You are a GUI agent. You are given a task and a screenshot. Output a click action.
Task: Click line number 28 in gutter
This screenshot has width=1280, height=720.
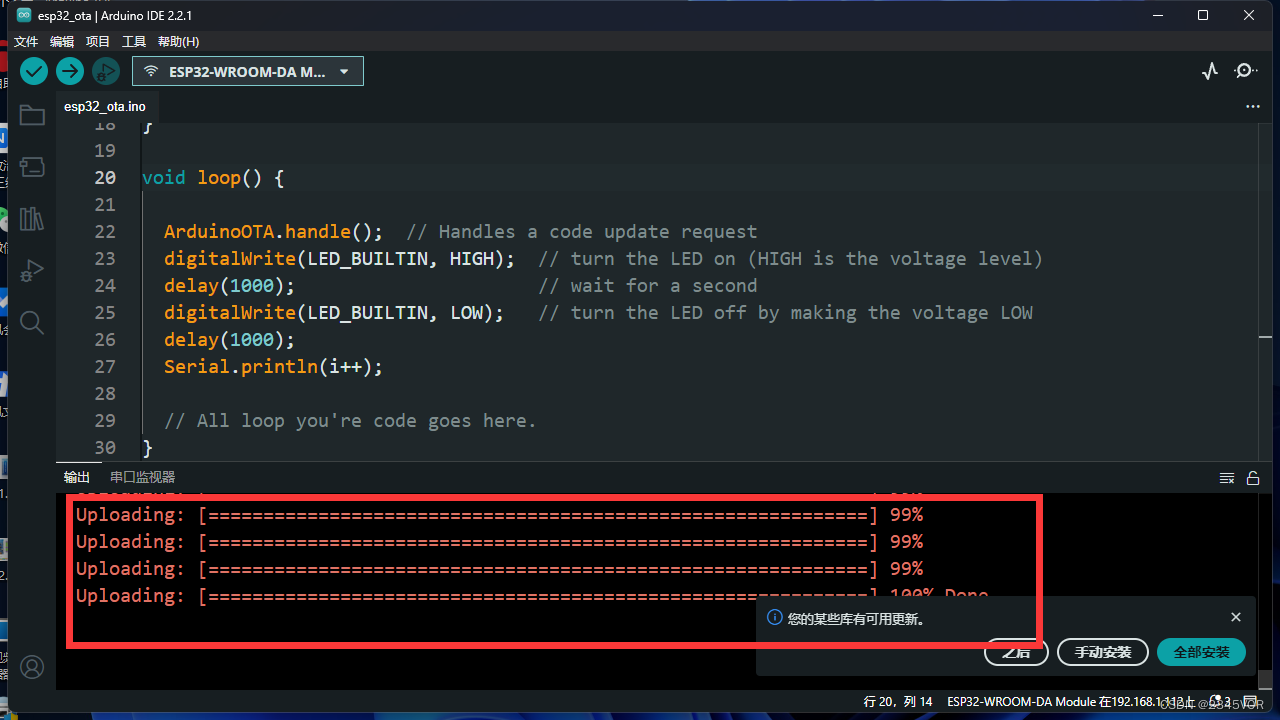(x=105, y=394)
